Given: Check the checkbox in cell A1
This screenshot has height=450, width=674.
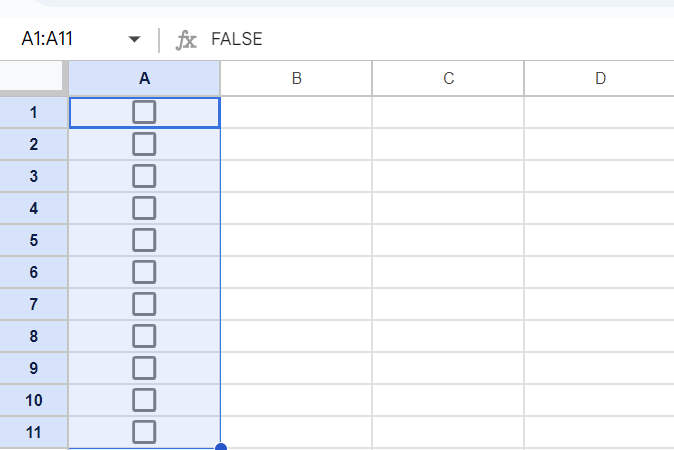Looking at the screenshot, I should [x=144, y=112].
